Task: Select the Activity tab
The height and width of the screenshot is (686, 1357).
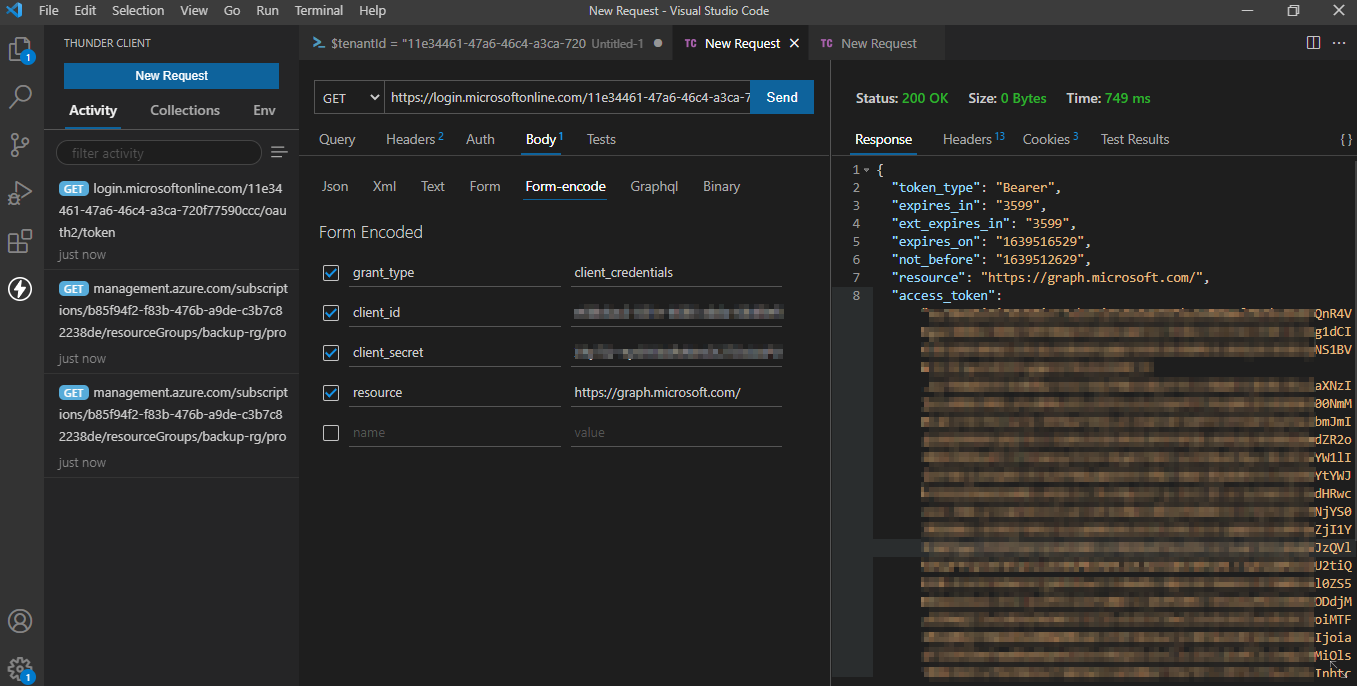Action: (93, 110)
